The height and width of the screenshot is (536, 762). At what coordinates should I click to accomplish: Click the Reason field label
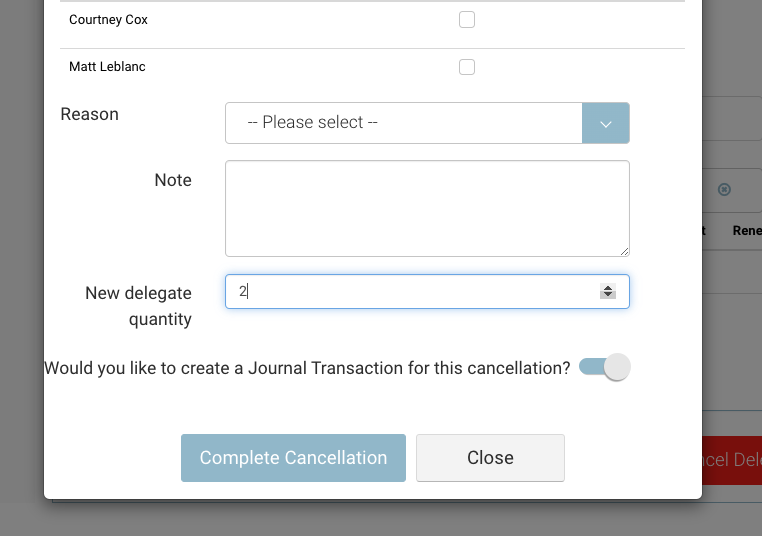coord(90,114)
